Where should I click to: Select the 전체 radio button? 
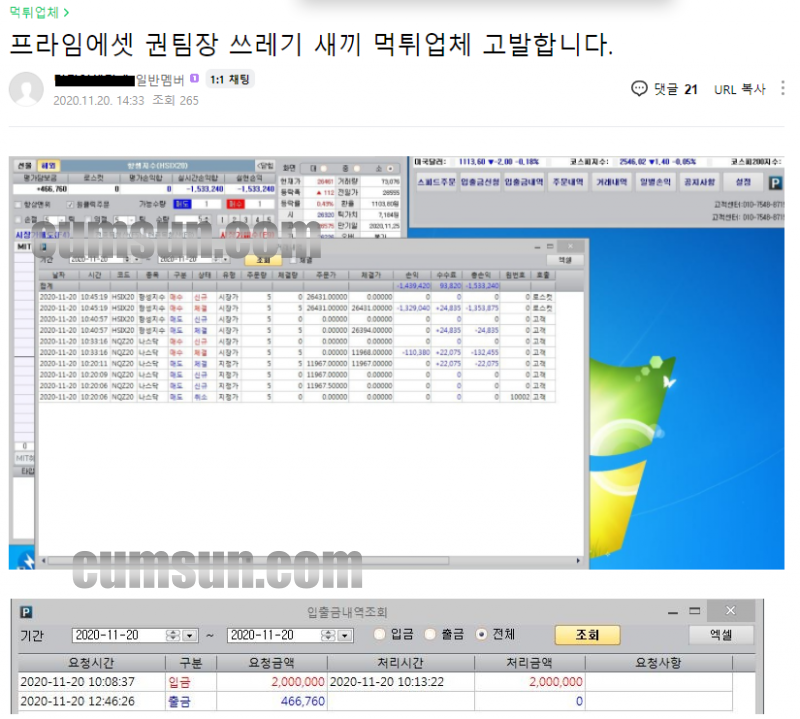click(482, 635)
